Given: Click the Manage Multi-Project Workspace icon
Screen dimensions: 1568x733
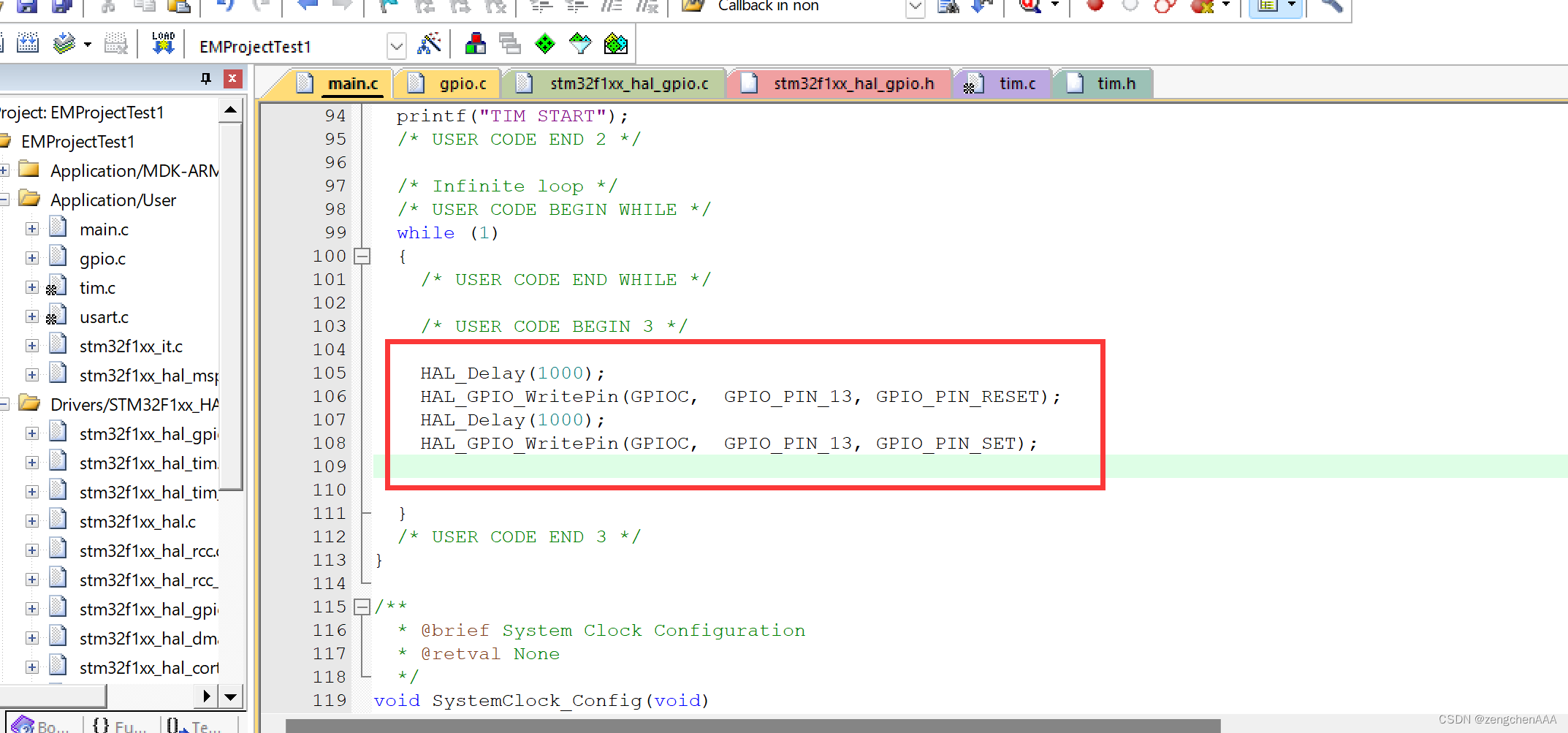Looking at the screenshot, I should coord(510,44).
